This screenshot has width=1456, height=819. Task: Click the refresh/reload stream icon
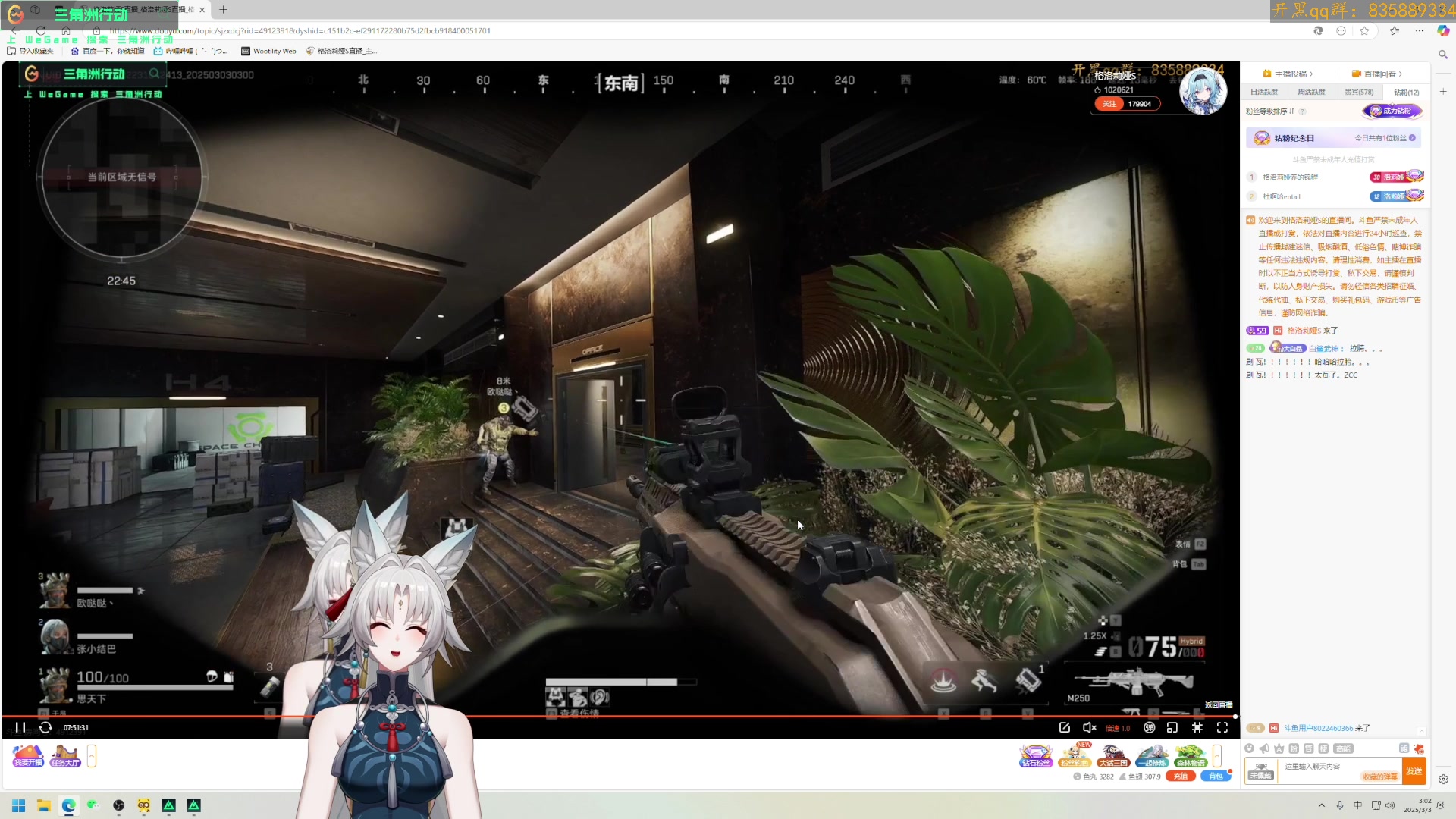tap(45, 727)
